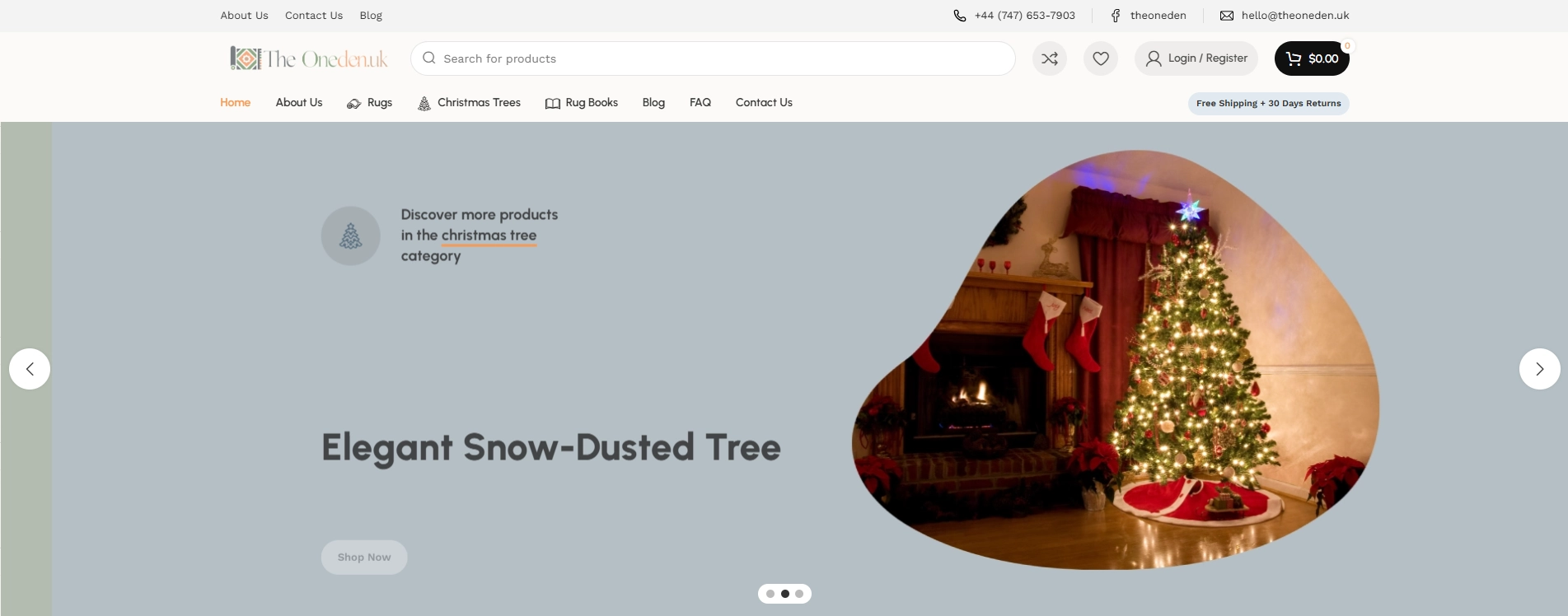Image resolution: width=1568 pixels, height=616 pixels.
Task: Open Christmas Trees menu item
Action: (x=469, y=103)
